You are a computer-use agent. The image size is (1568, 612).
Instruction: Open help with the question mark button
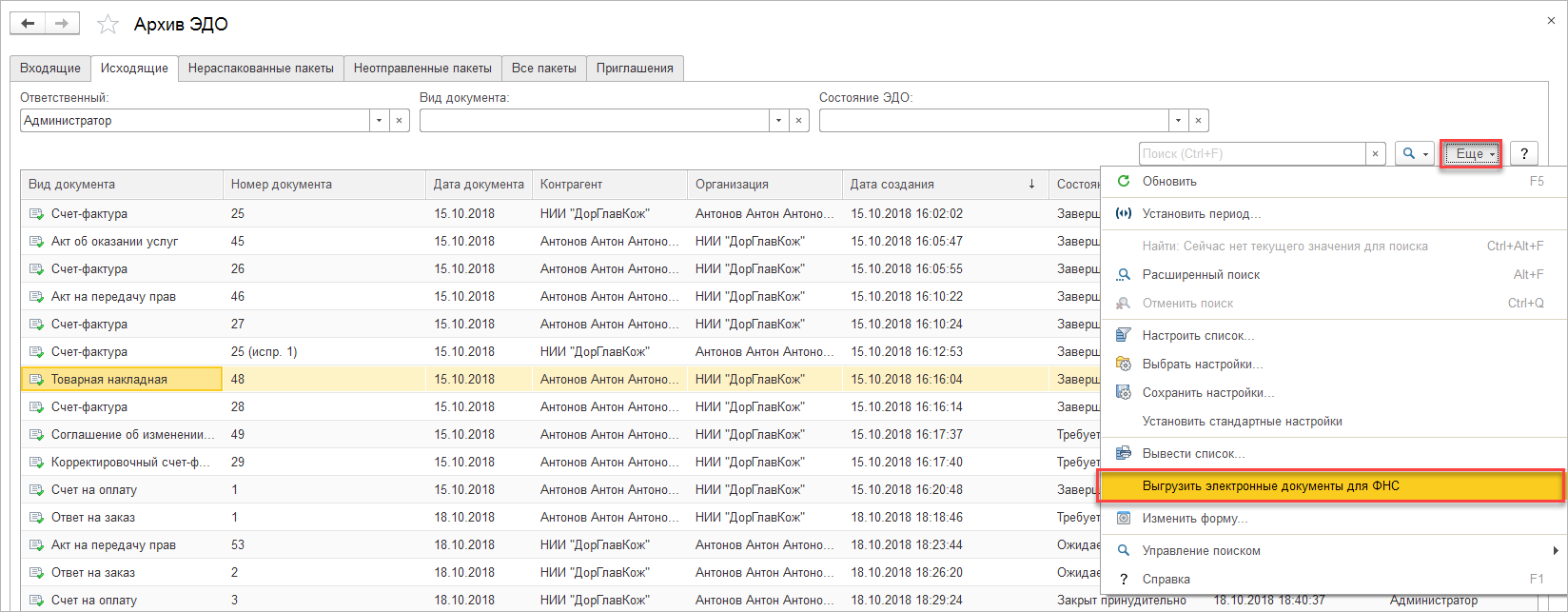coord(1523,153)
